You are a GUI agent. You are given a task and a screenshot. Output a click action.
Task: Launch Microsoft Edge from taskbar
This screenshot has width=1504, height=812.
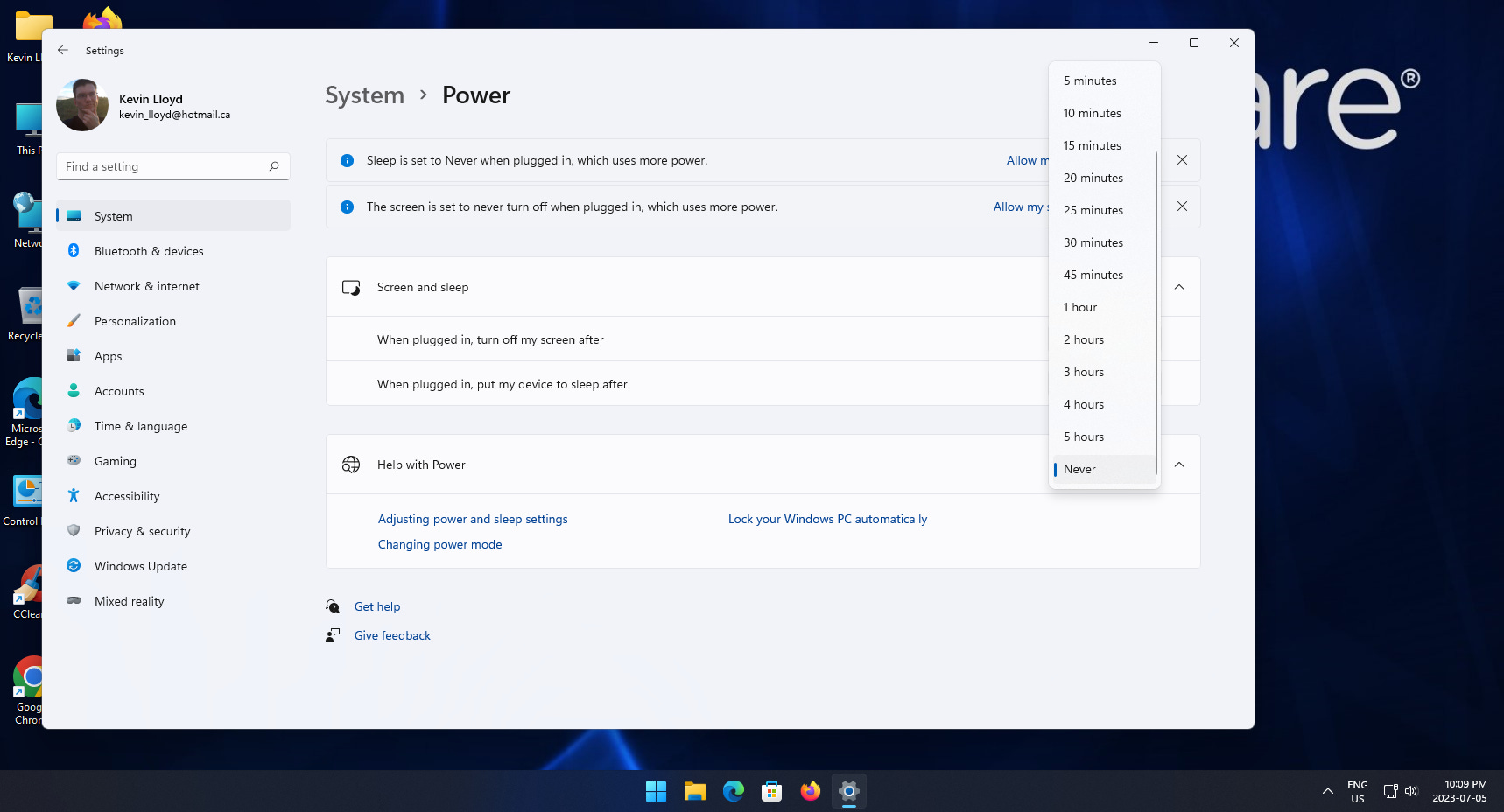[x=733, y=791]
